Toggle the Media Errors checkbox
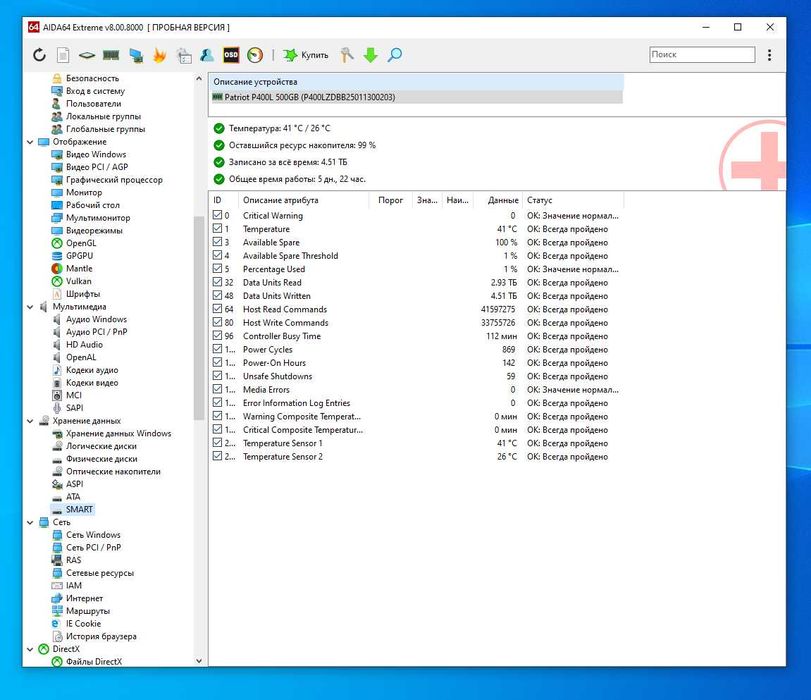The image size is (811, 700). point(218,390)
